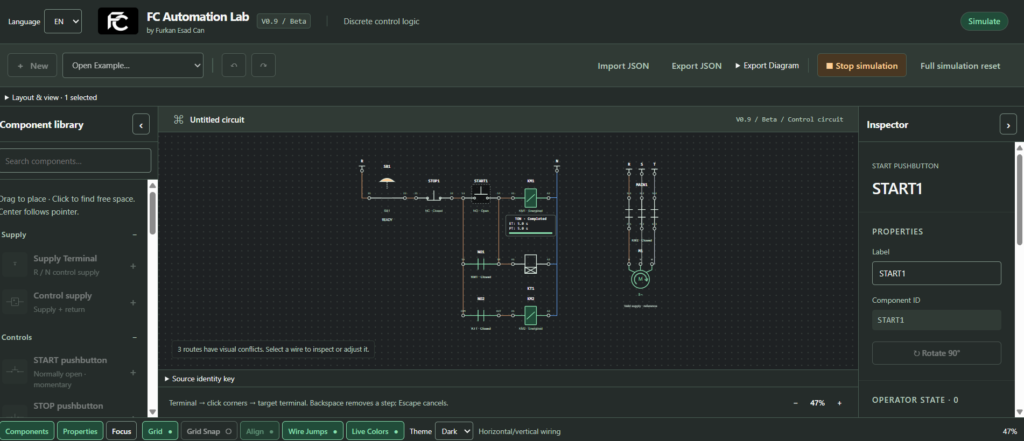This screenshot has height=441, width=1024.
Task: Click the Rotate 90° button
Action: pyautogui.click(x=936, y=353)
